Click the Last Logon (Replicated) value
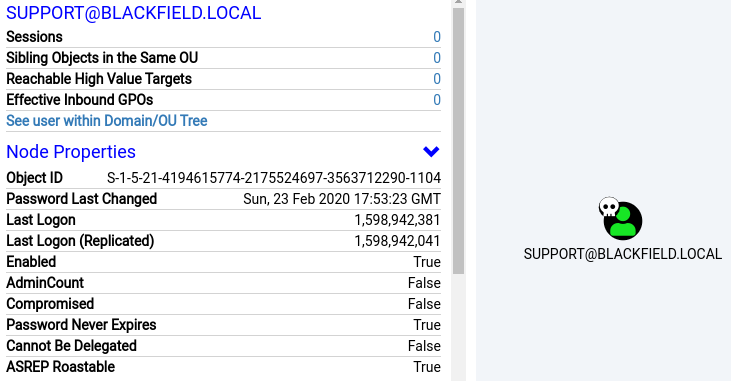 (398, 241)
